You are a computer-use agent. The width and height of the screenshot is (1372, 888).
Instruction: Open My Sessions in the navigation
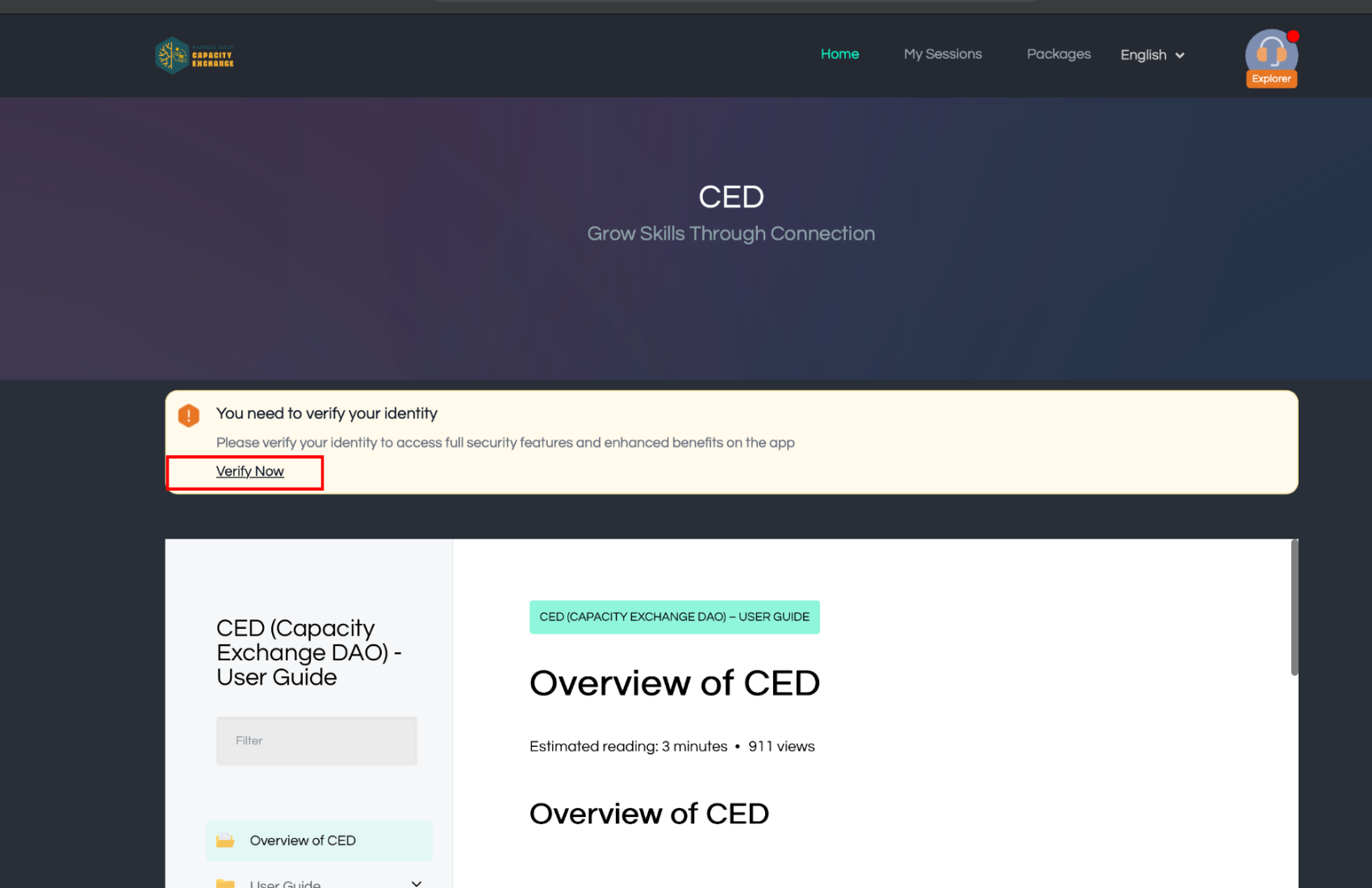pyautogui.click(x=943, y=54)
